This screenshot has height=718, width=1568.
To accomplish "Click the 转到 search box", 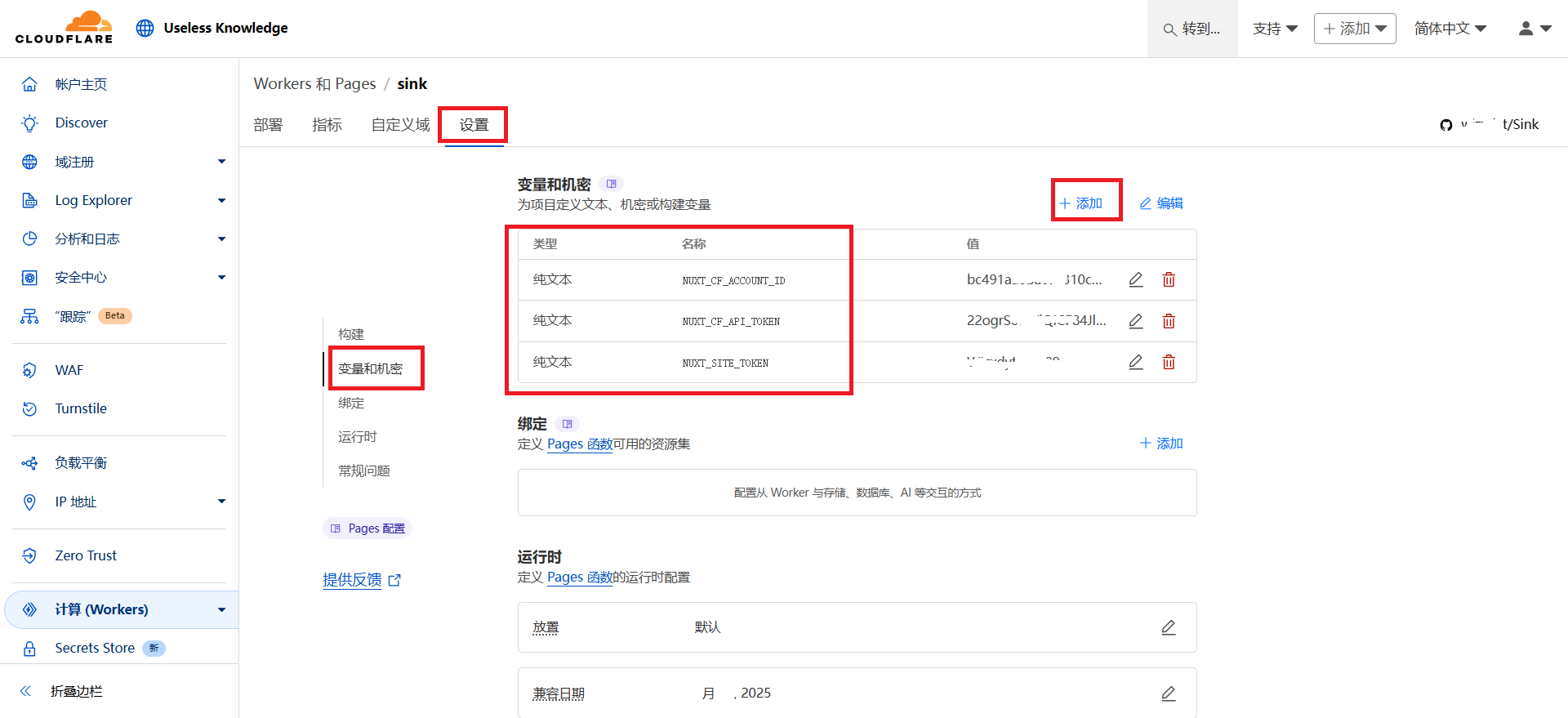I will coord(1192,29).
